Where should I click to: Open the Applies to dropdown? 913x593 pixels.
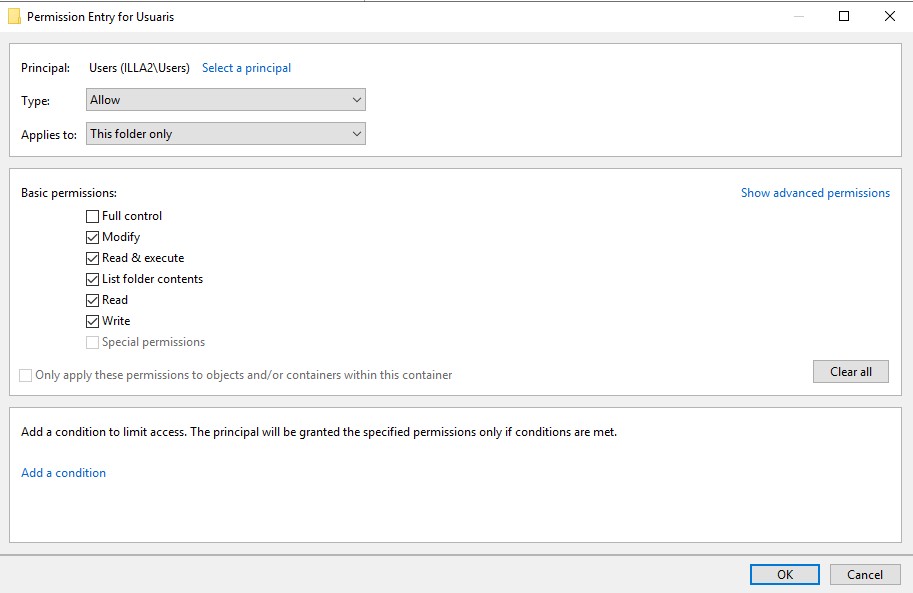point(226,134)
